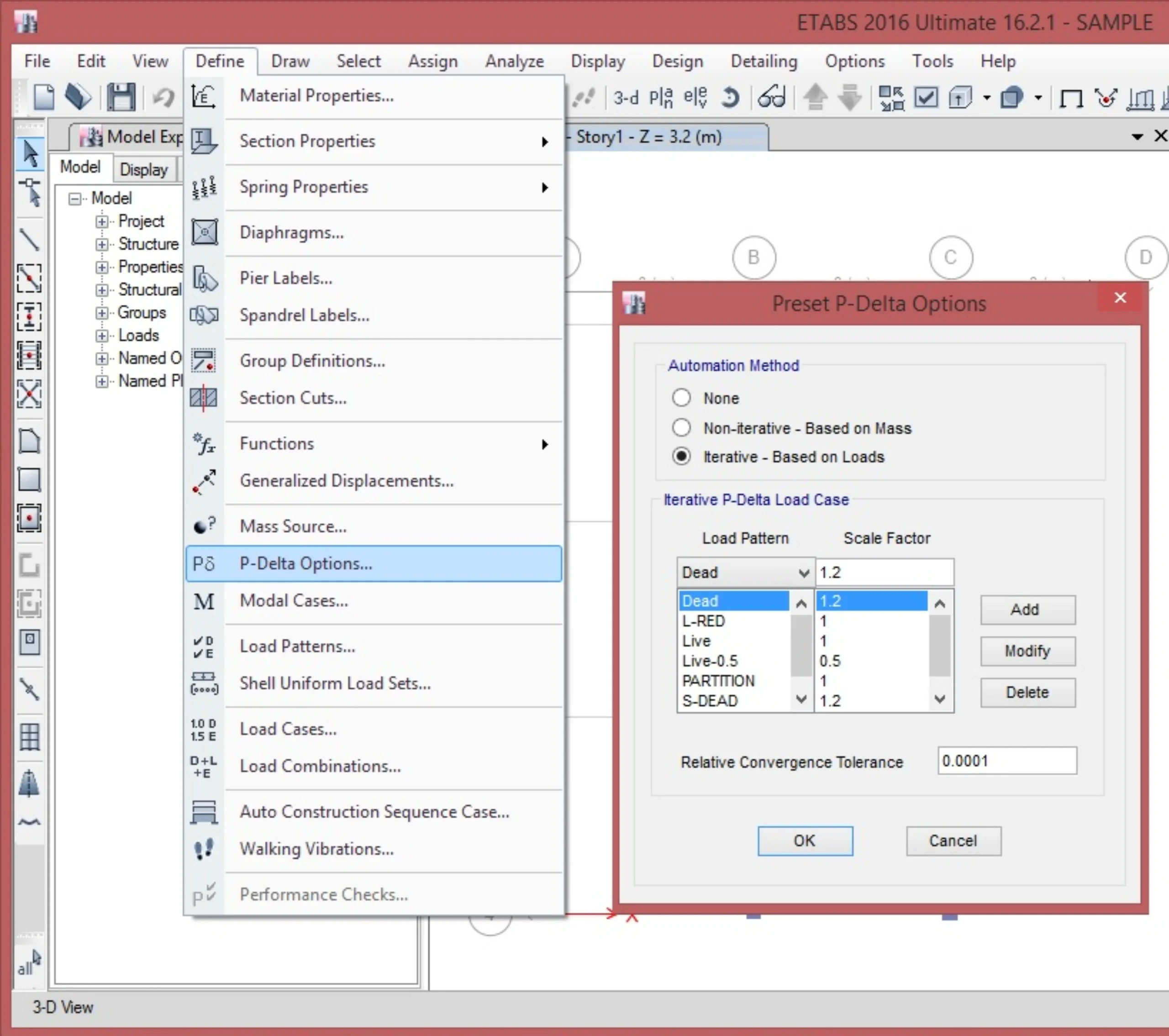Click the Set Plan View icon
The image size is (1169, 1036).
coord(661,98)
